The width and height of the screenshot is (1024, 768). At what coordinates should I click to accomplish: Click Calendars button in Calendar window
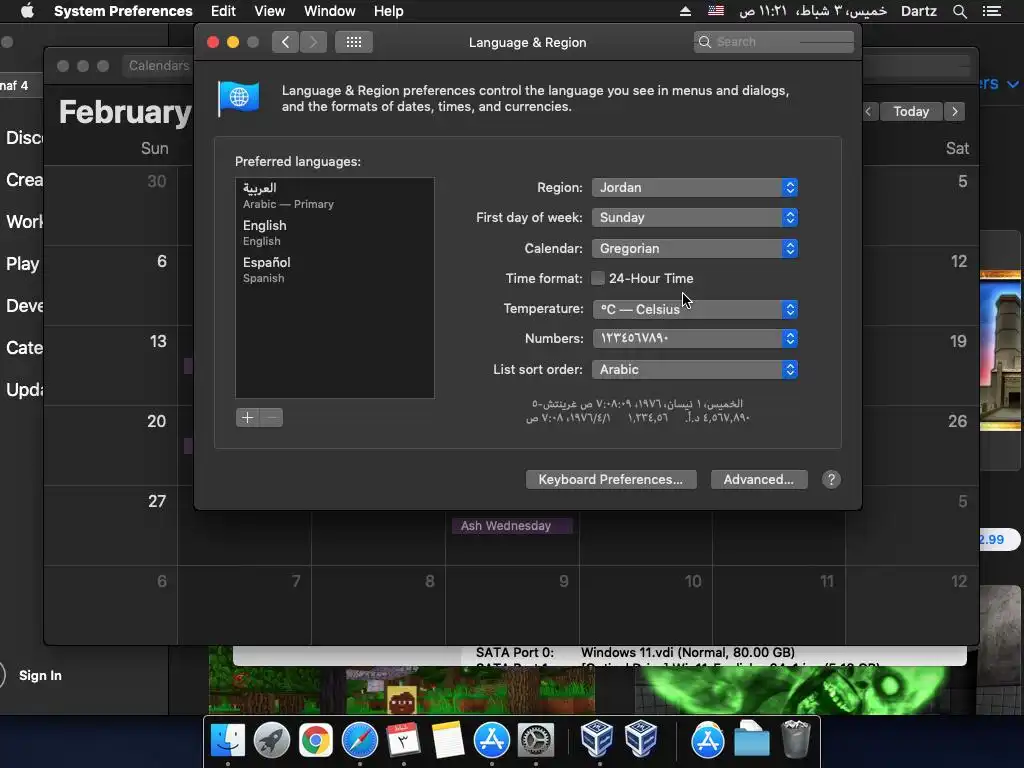(159, 65)
